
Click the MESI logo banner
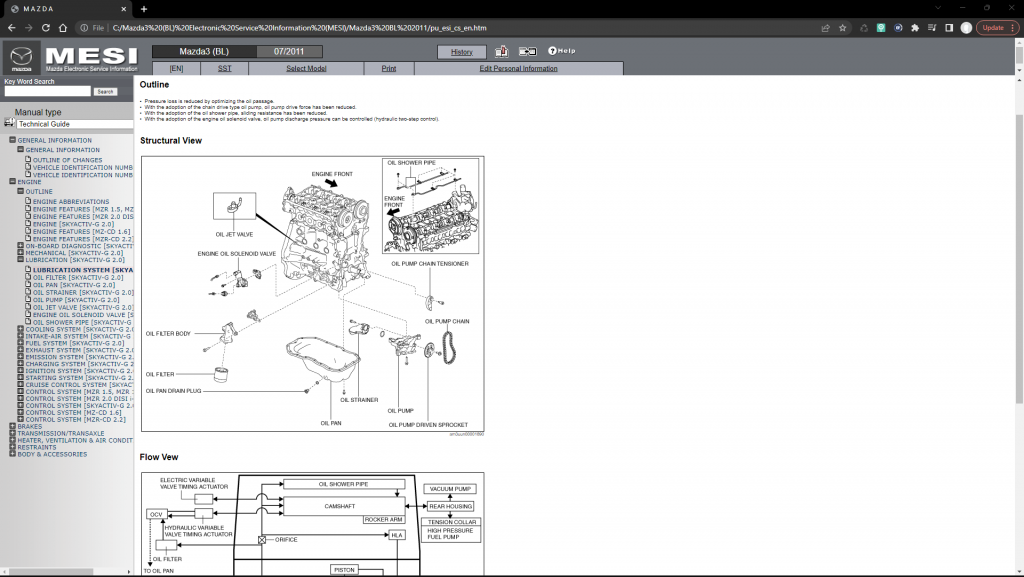pyautogui.click(x=89, y=55)
